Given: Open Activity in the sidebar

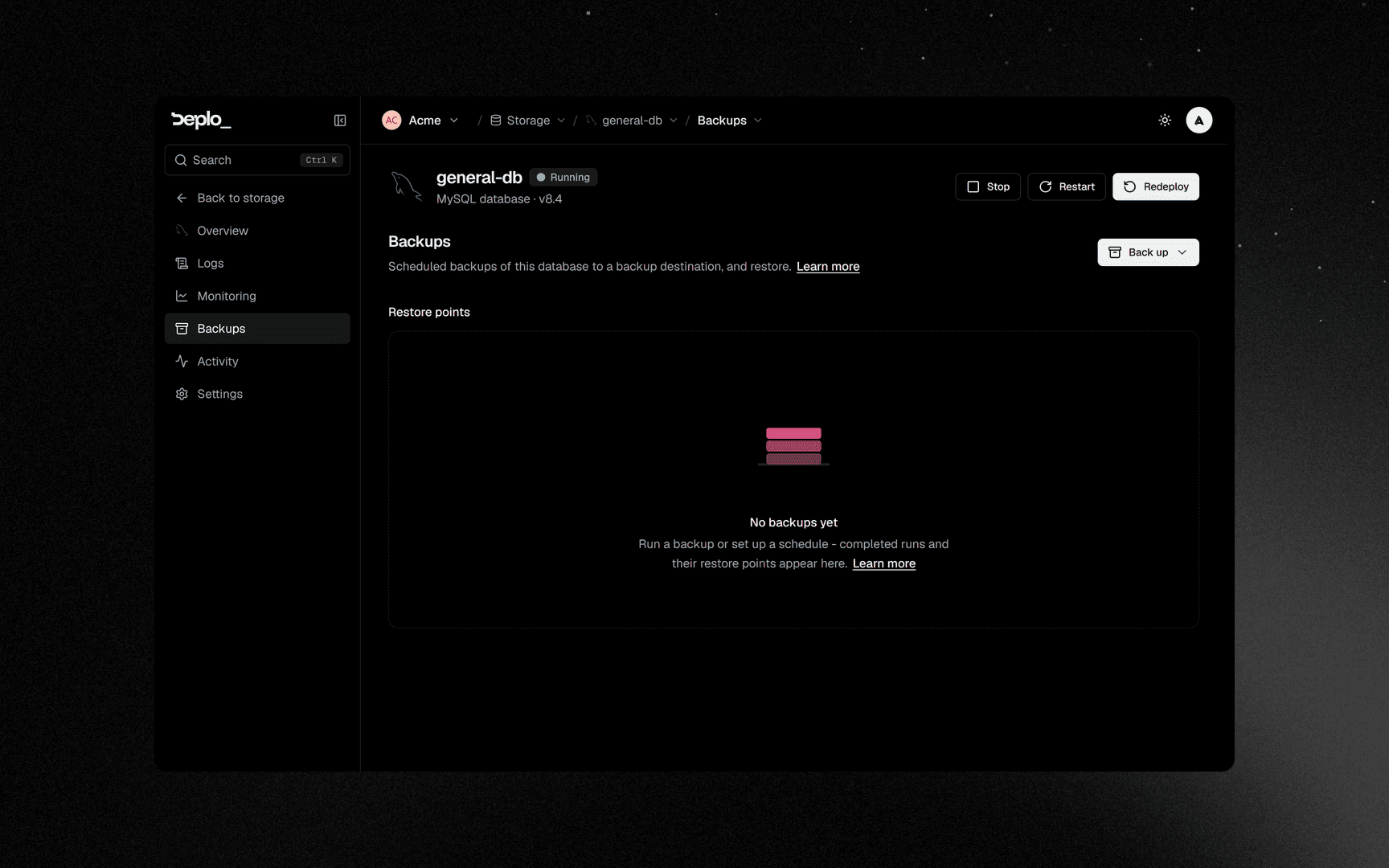Looking at the screenshot, I should coord(257,362).
